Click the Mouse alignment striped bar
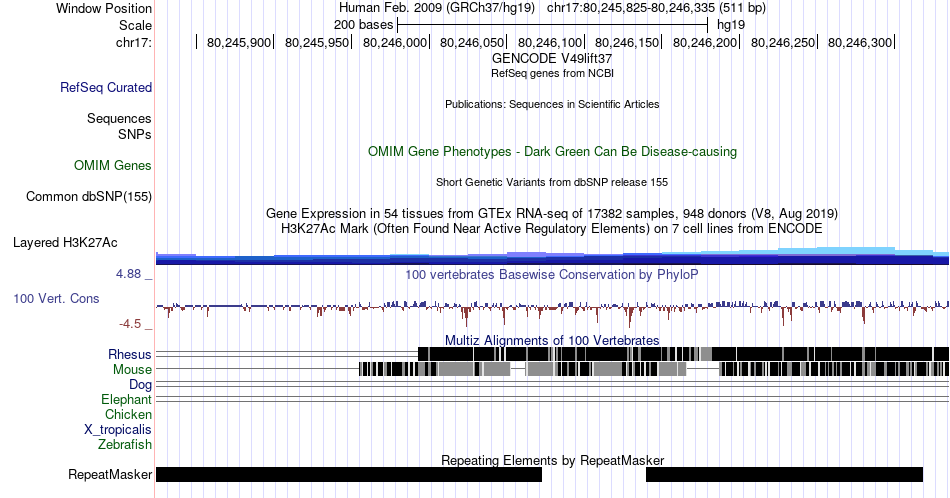950x498 pixels. coord(654,369)
